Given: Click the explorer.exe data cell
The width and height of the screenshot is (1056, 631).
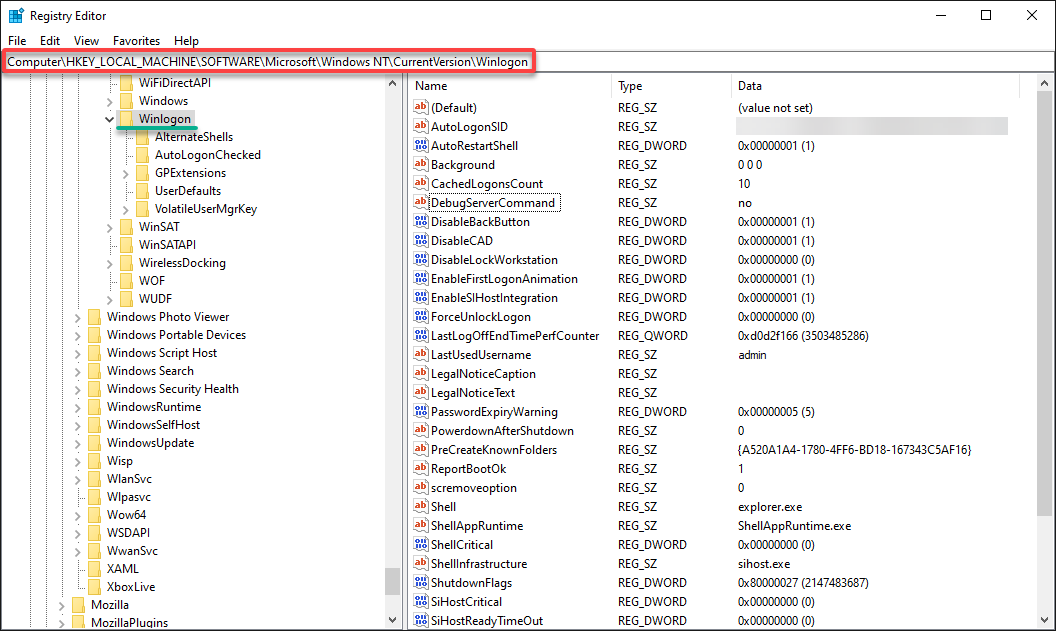Looking at the screenshot, I should click(x=770, y=506).
